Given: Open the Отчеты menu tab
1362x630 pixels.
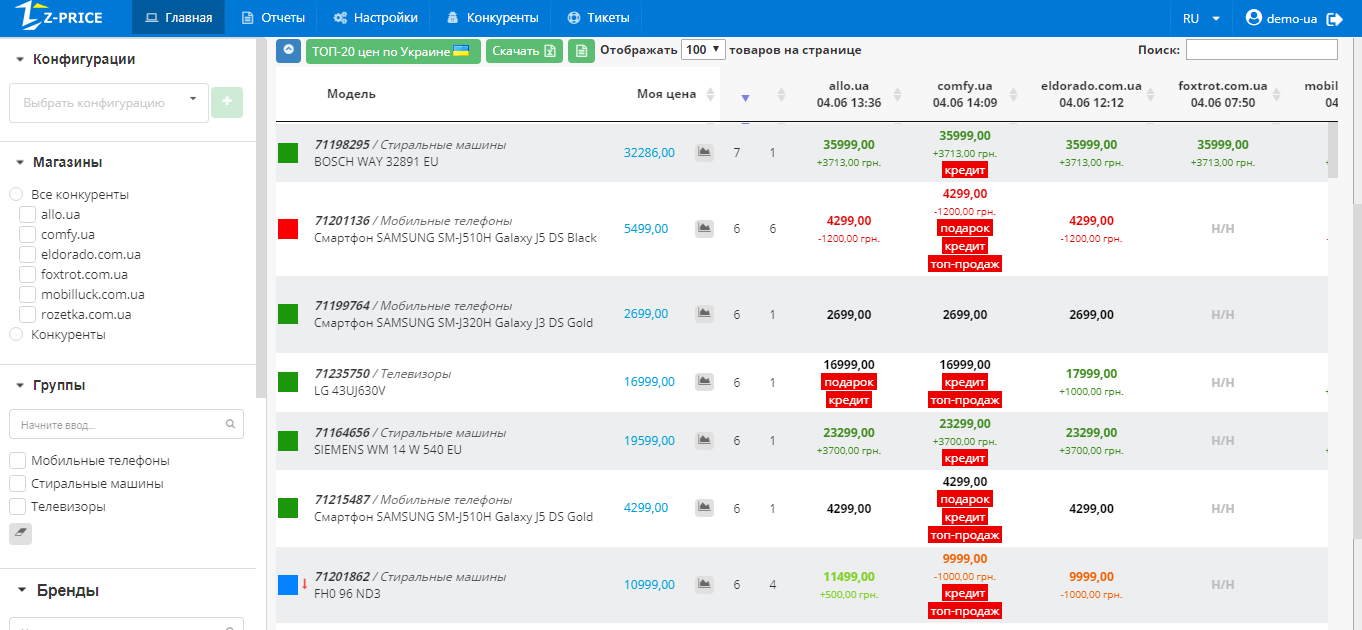Looking at the screenshot, I should tap(273, 18).
